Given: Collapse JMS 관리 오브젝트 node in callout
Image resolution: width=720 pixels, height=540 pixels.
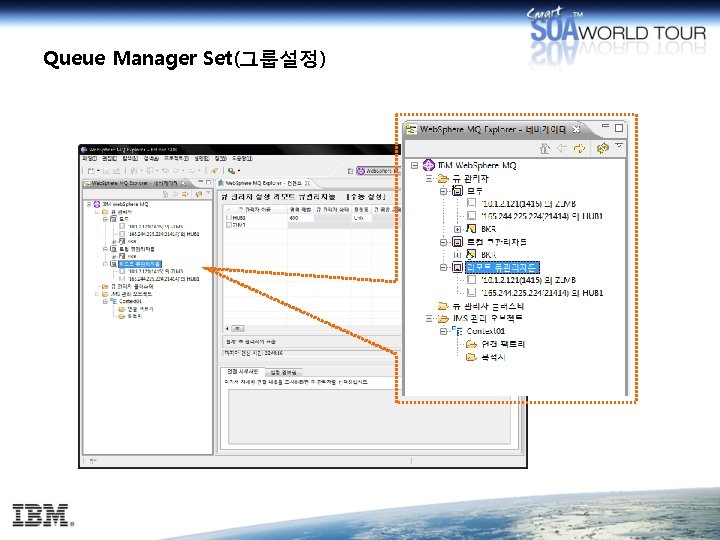Looking at the screenshot, I should (429, 318).
